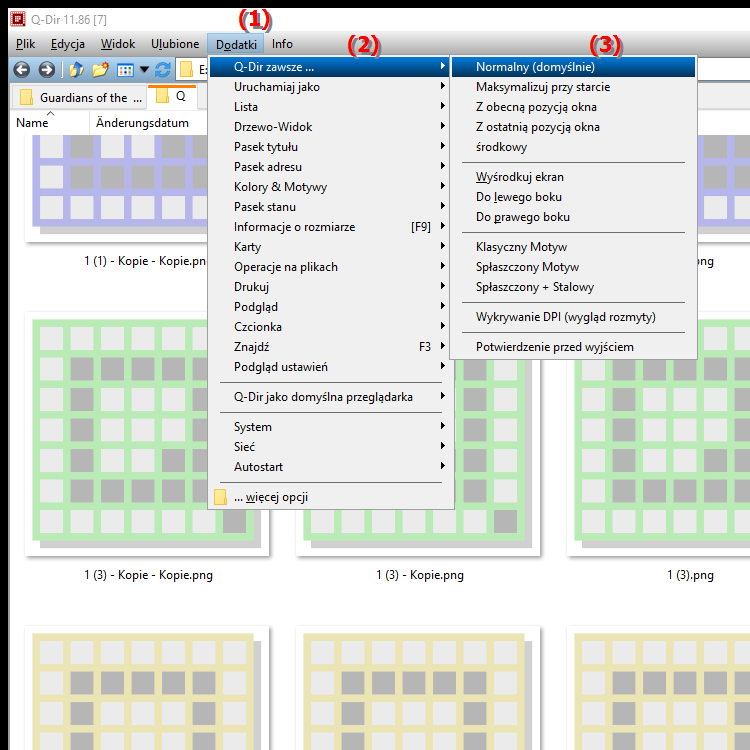The image size is (750, 750).
Task: Open the Plik menu
Action: [25, 44]
